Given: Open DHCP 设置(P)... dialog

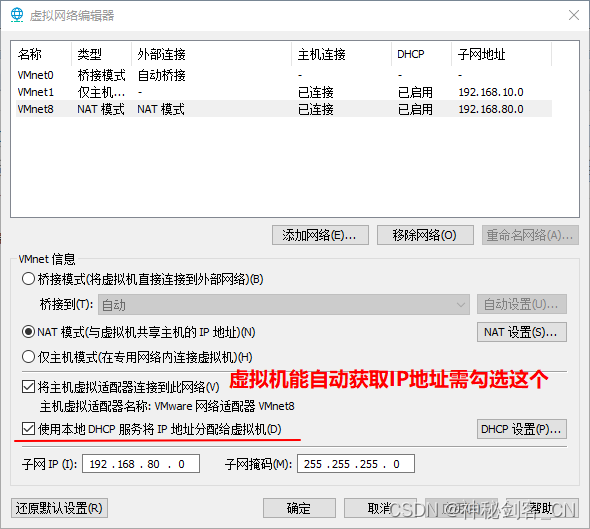Looking at the screenshot, I should pyautogui.click(x=522, y=429).
